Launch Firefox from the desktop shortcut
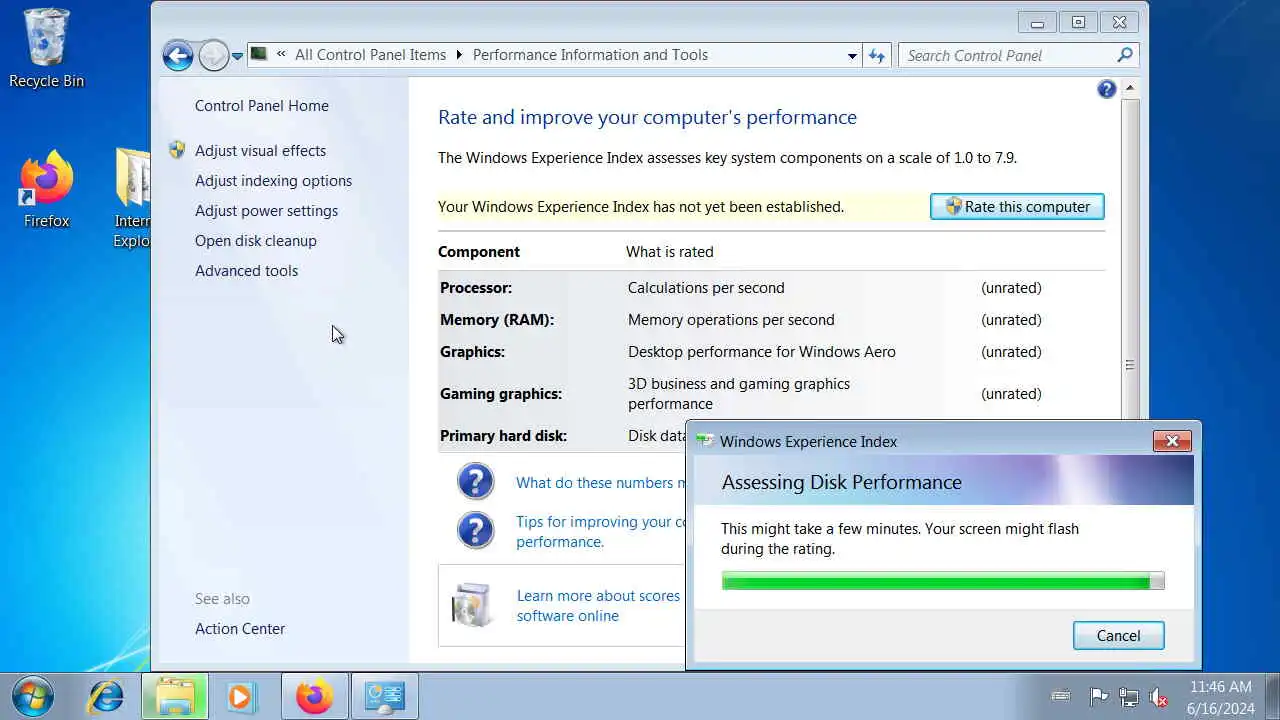Screen dimensions: 1280x720 pyautogui.click(x=46, y=190)
